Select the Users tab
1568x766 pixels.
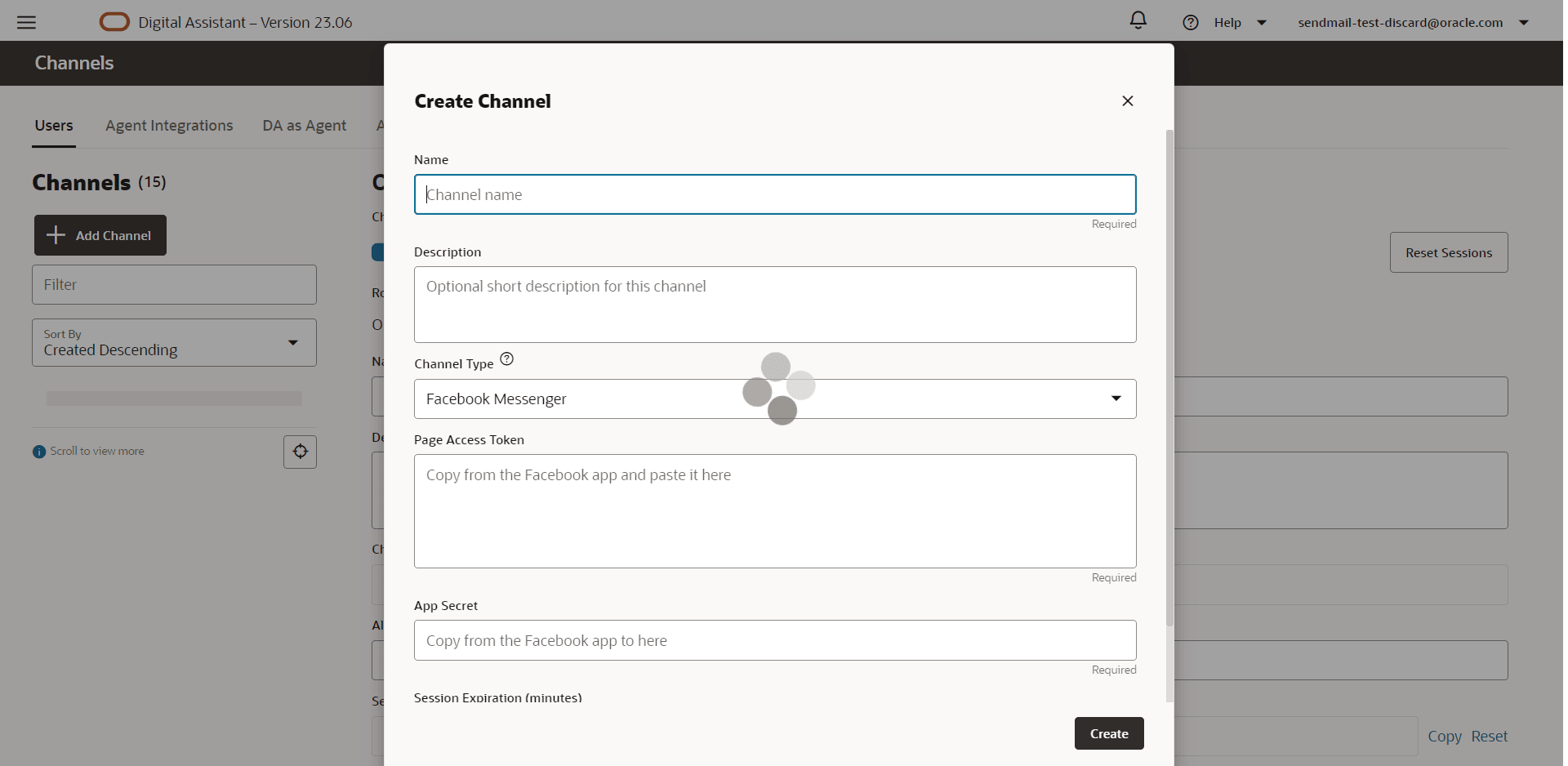(x=54, y=126)
